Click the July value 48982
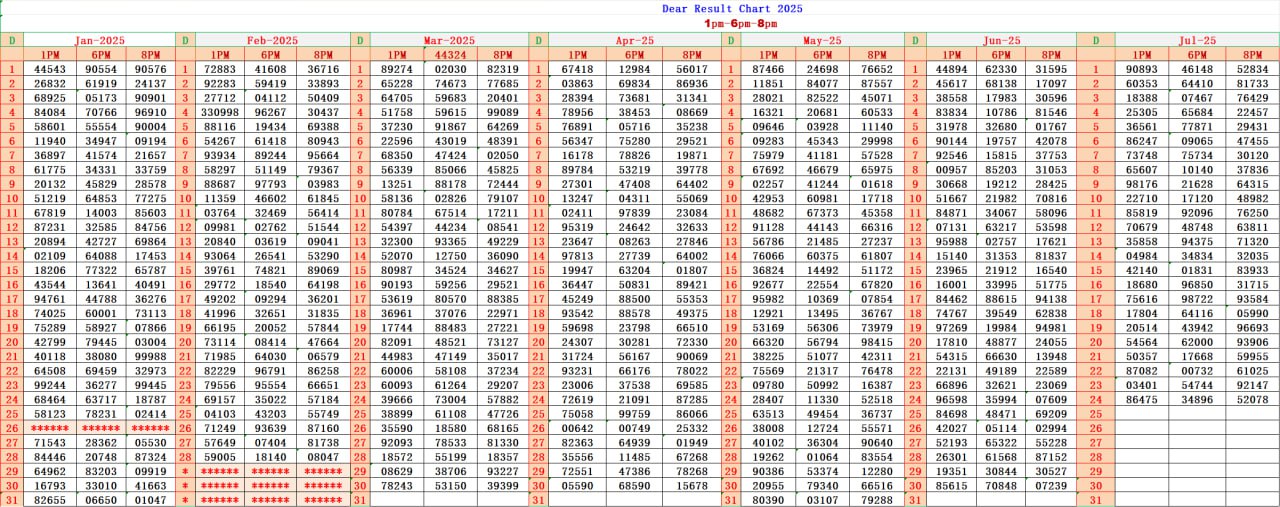Viewport: 1280px width, 507px height. point(1253,199)
